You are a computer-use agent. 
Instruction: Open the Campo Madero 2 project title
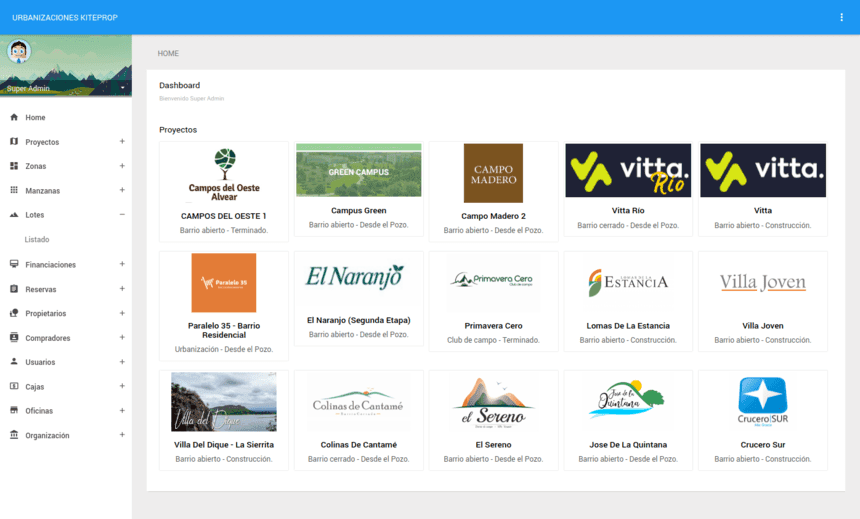[494, 216]
